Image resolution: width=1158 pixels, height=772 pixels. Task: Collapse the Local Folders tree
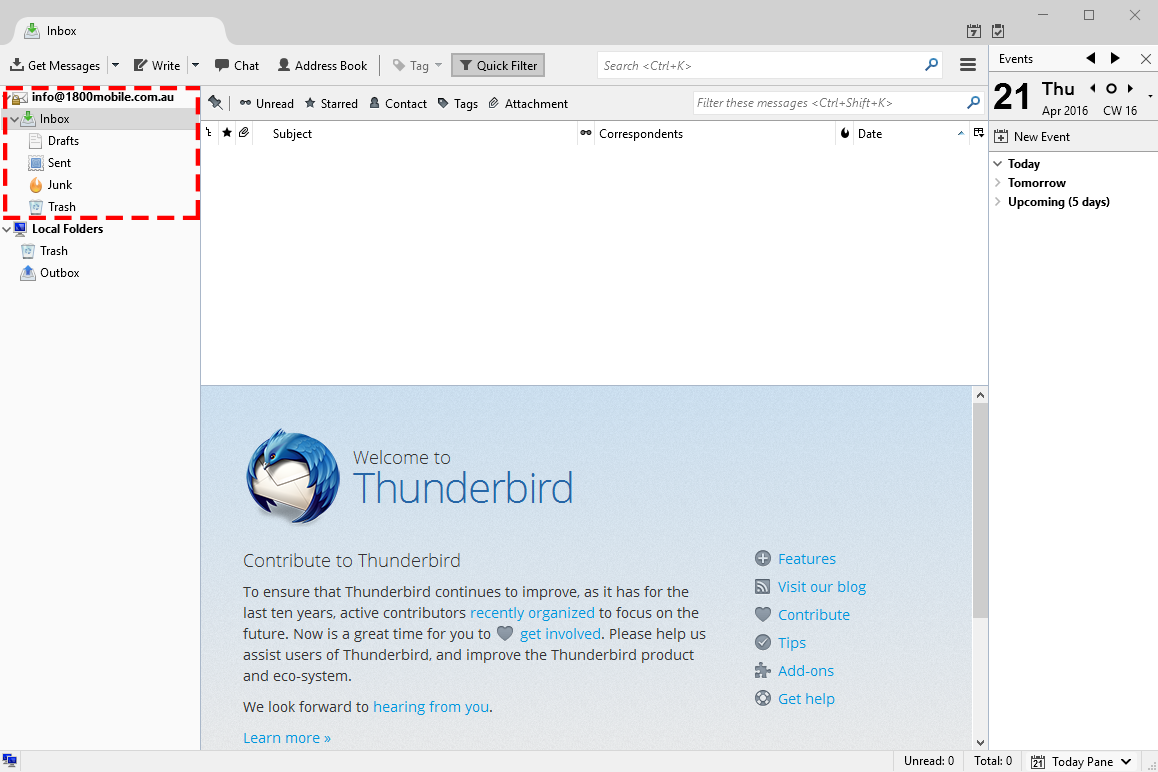7,229
